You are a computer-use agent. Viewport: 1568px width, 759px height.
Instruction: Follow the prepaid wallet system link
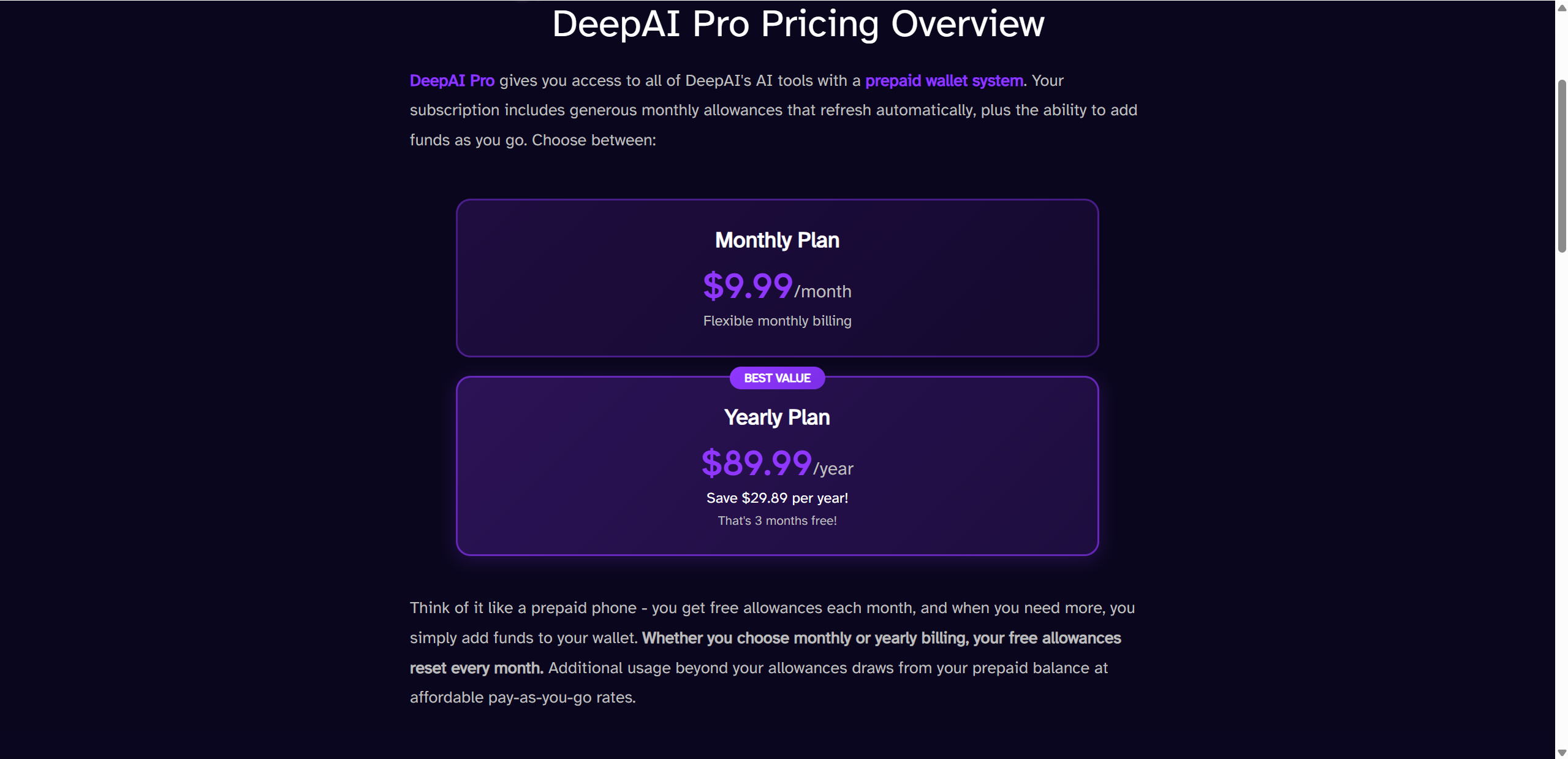(x=944, y=81)
